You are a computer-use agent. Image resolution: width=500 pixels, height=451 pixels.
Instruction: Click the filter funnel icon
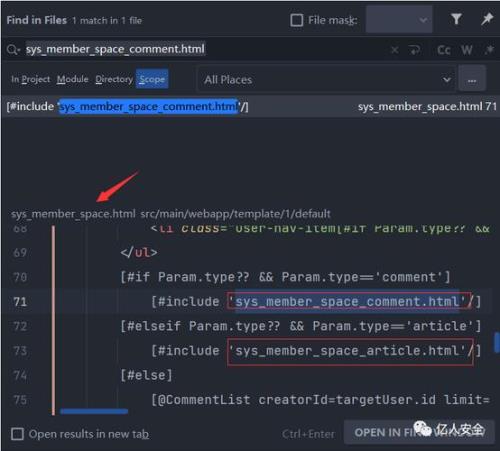[x=456, y=19]
